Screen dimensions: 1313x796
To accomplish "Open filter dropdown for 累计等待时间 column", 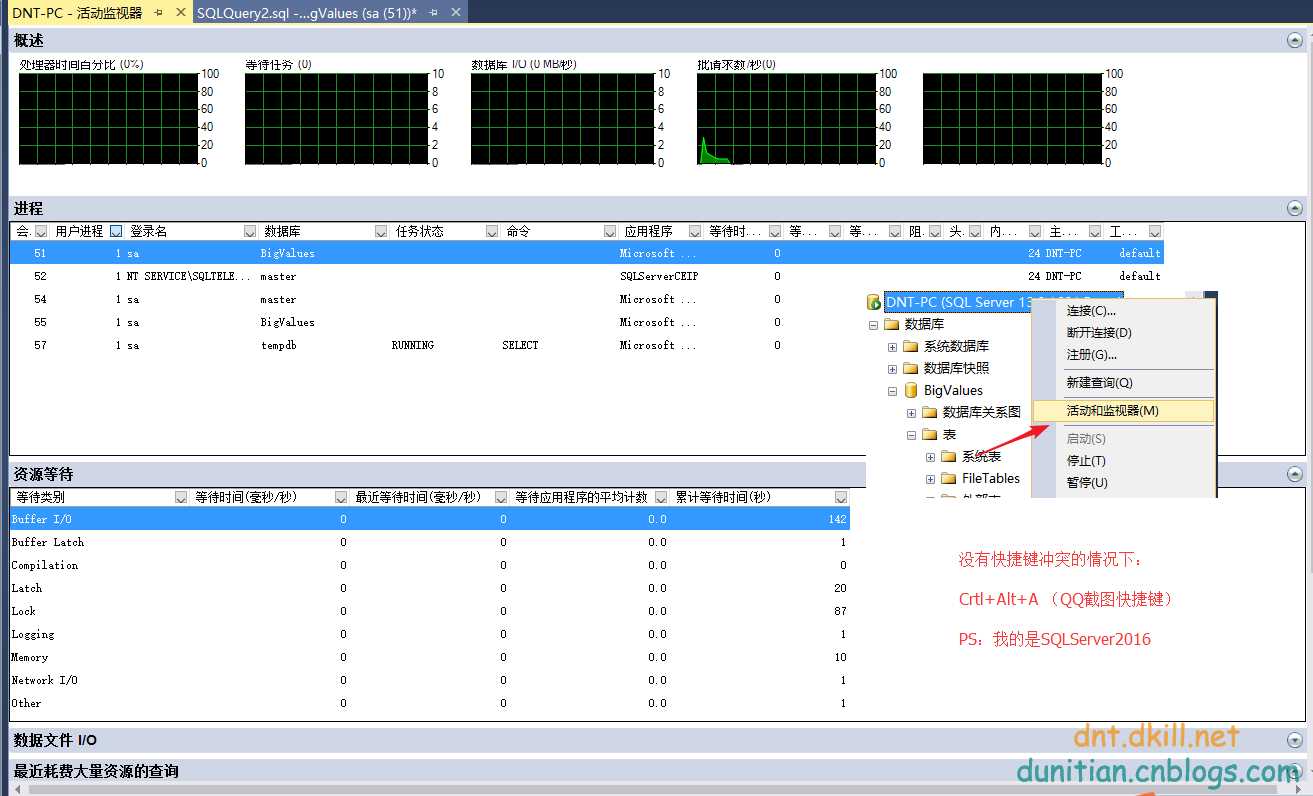I will [x=841, y=497].
